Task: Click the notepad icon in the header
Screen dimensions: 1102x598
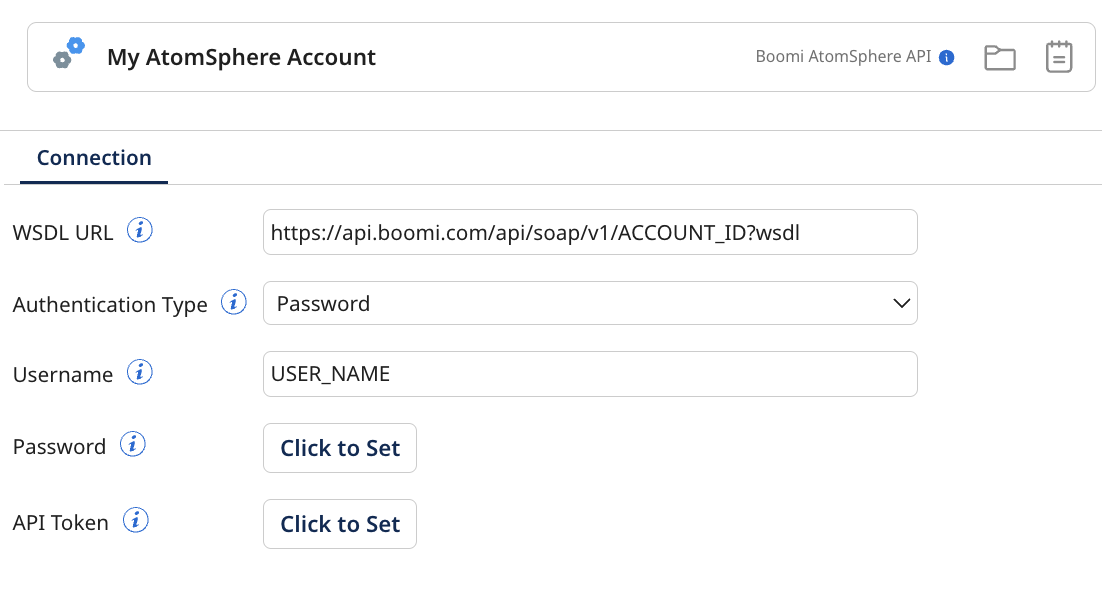Action: click(x=1058, y=57)
